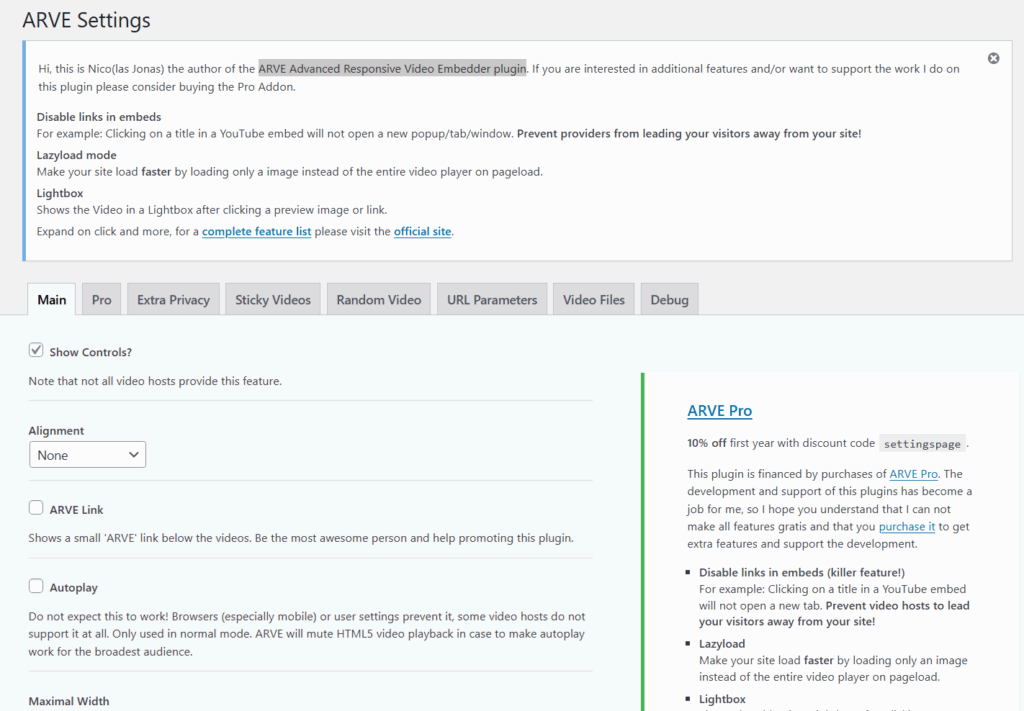Open the Random Video tab
Screen dimensions: 1024x711
tap(379, 300)
